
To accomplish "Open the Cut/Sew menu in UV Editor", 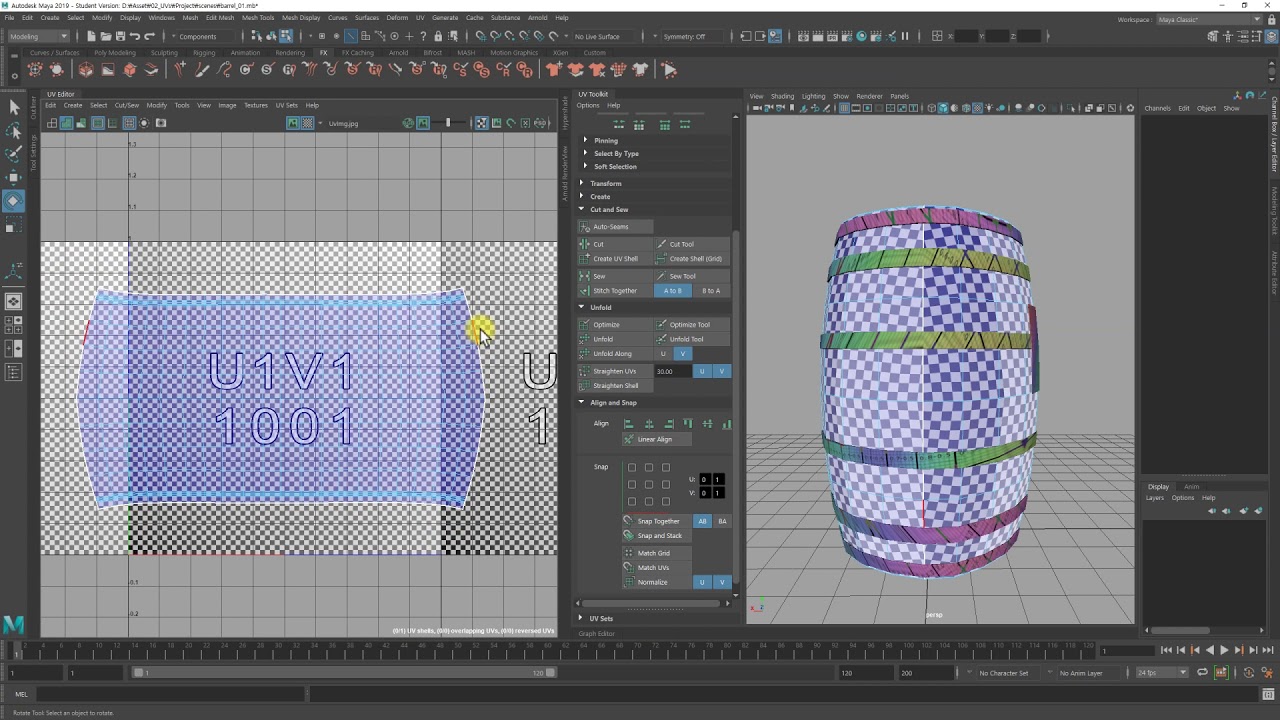I will click(x=127, y=105).
